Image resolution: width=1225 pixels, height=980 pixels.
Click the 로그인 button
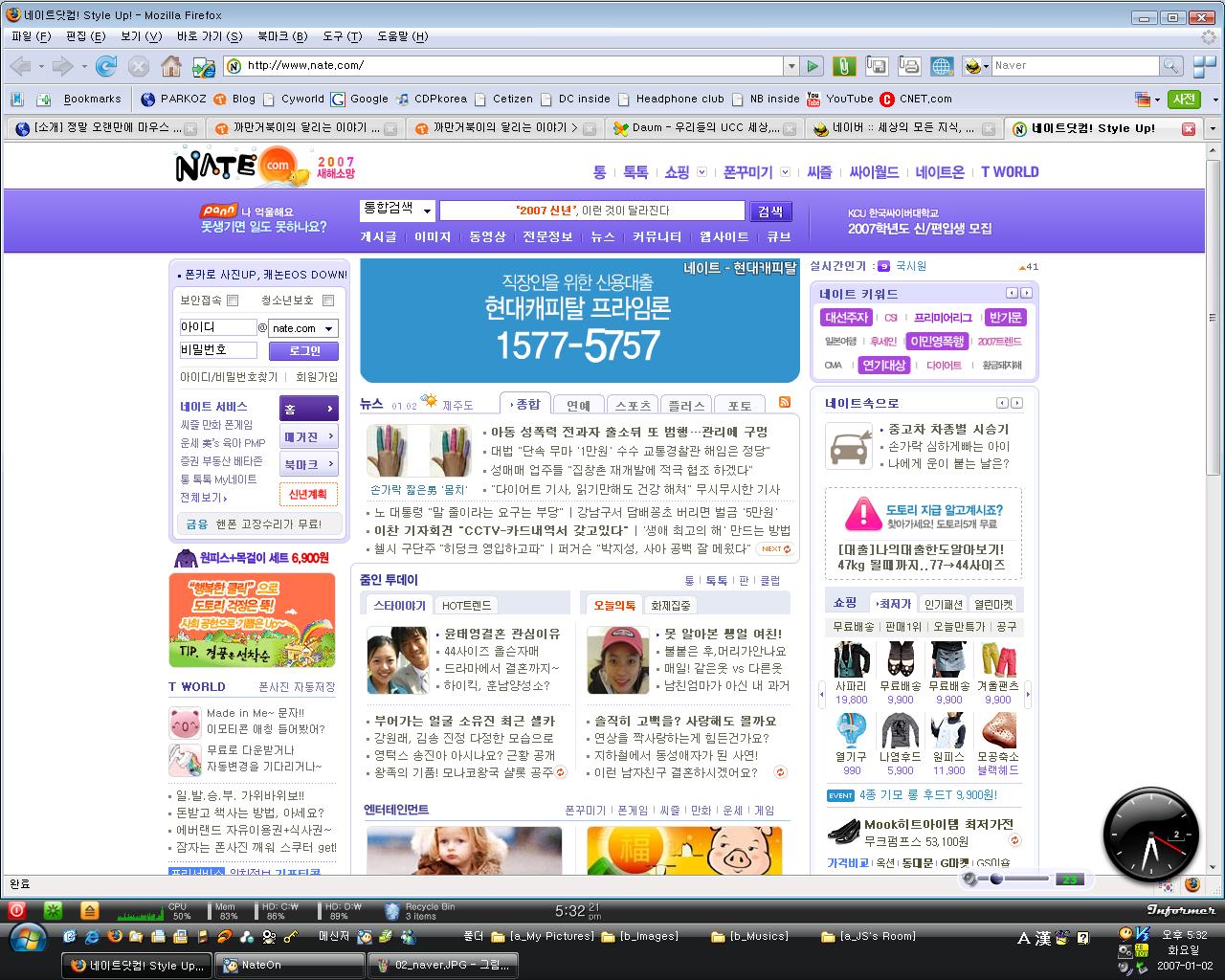304,350
